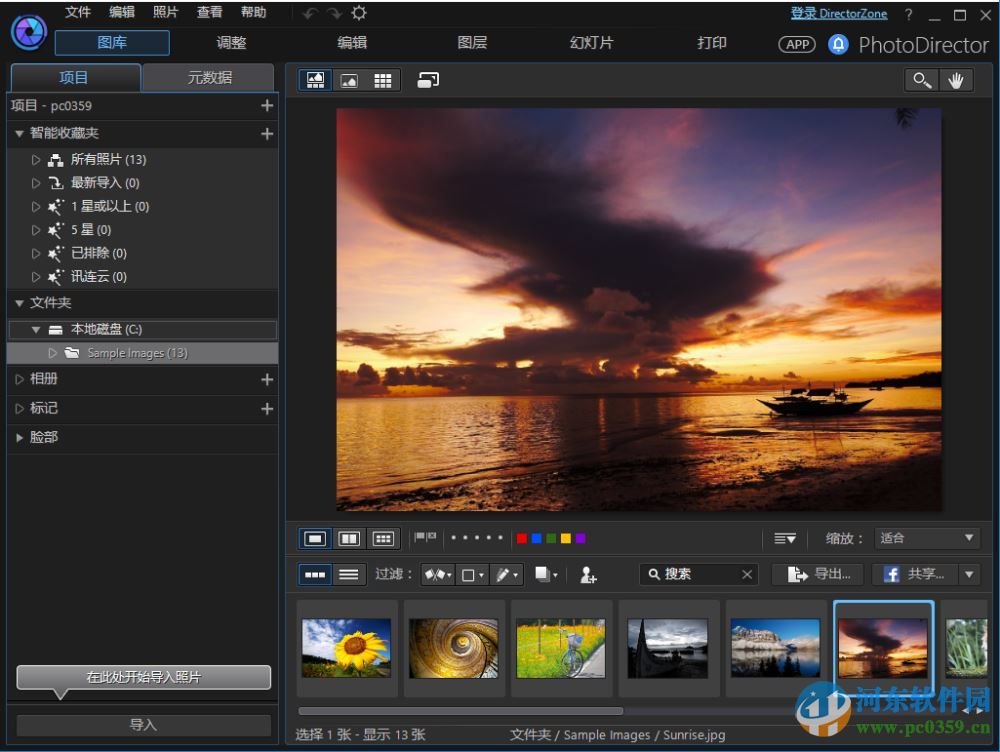Toggle the Facebook share option
Image resolution: width=1000 pixels, height=752 pixels.
[x=915, y=574]
